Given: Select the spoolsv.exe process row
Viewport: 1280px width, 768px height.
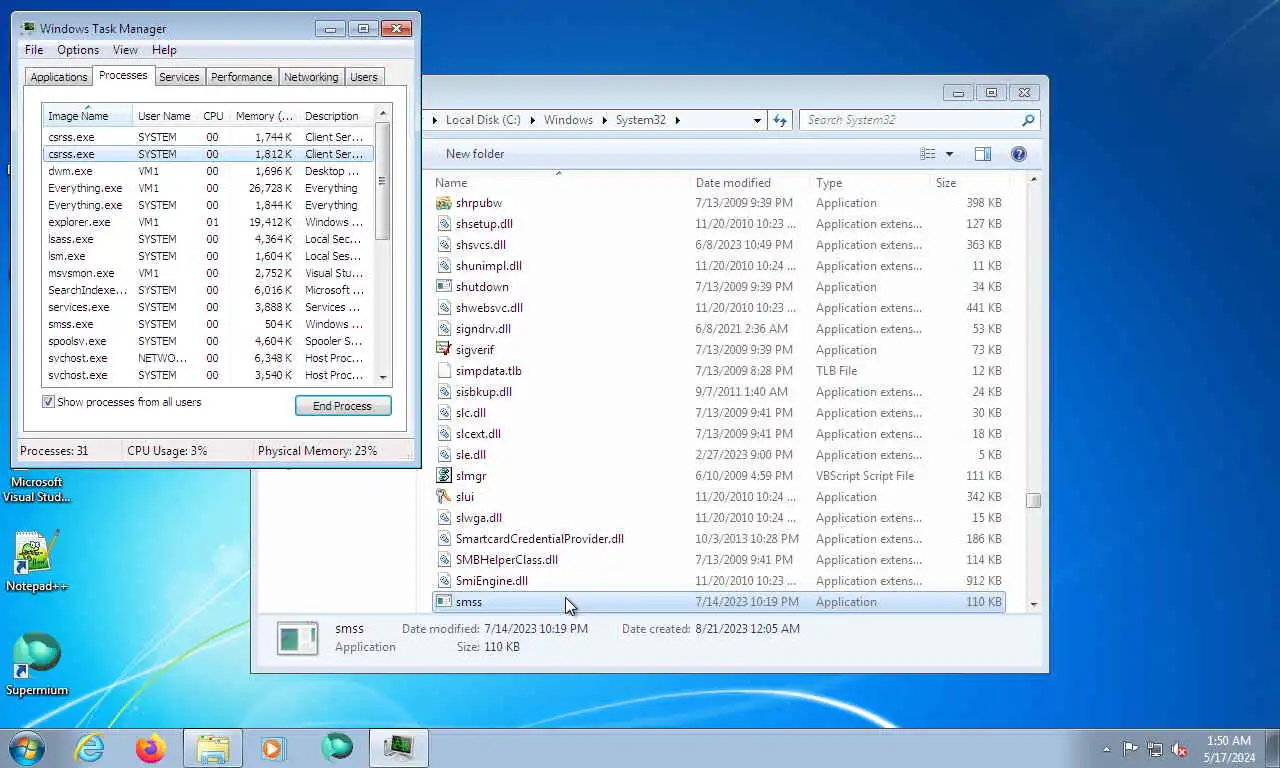Looking at the screenshot, I should 208,341.
